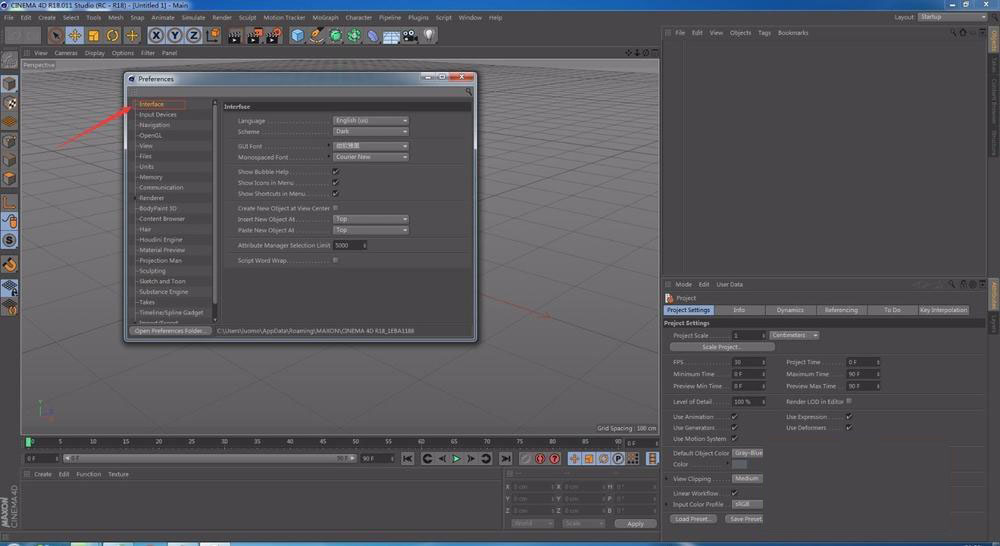Open the GUI Font dropdown
The height and width of the screenshot is (546, 1000).
pos(371,146)
